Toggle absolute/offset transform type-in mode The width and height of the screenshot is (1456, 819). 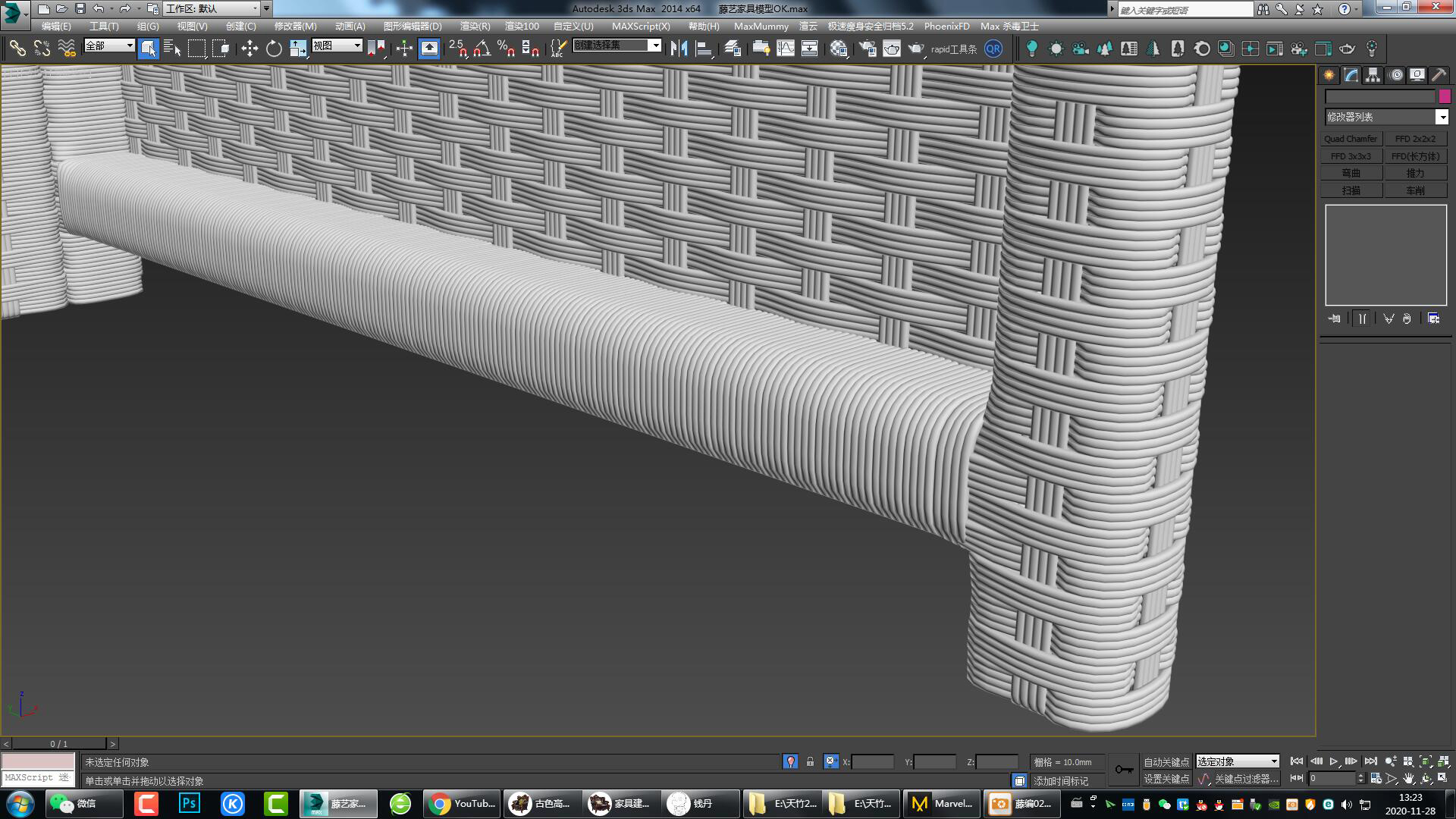pyautogui.click(x=831, y=761)
